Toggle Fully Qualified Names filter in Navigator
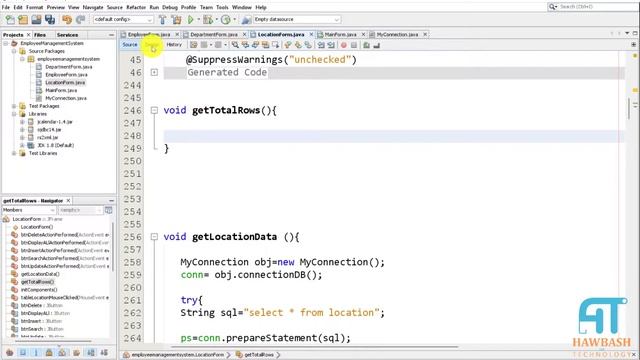The image size is (640, 360). [x=76, y=352]
